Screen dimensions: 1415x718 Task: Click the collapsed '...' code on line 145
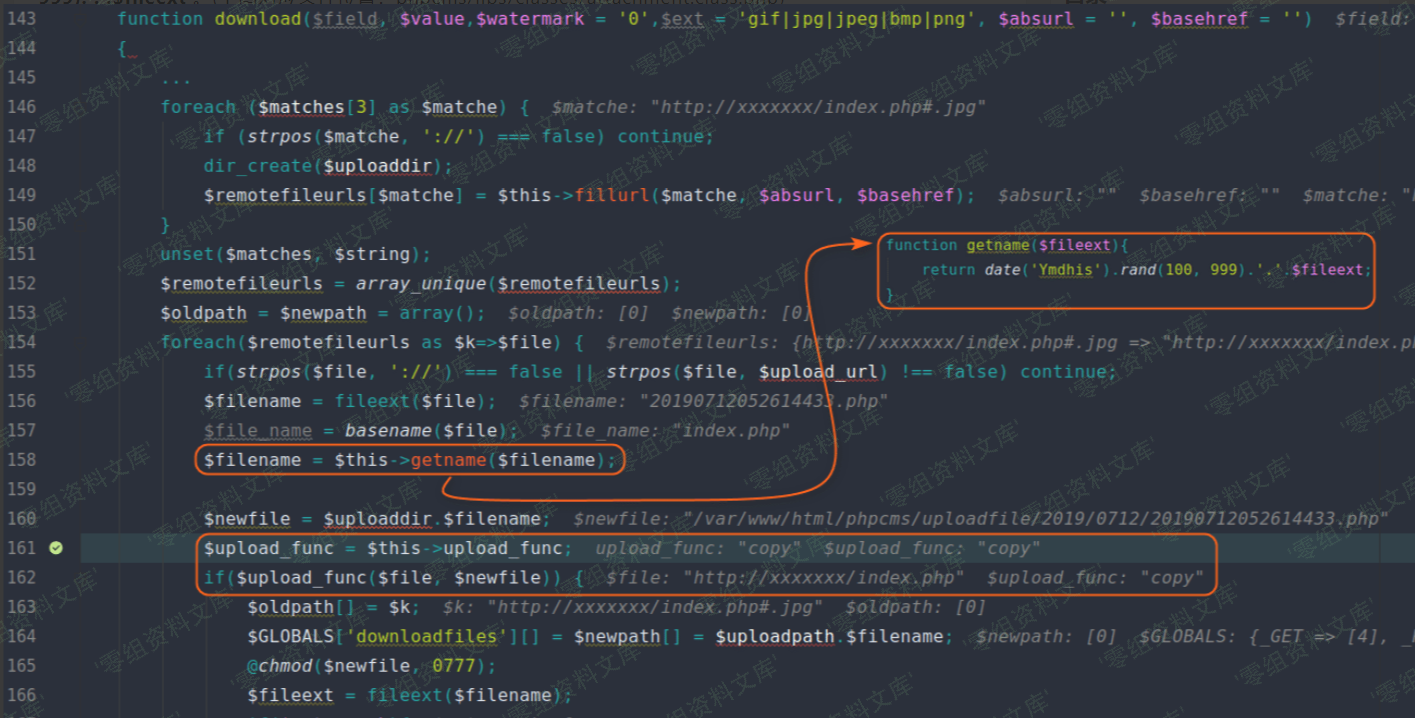click(176, 78)
